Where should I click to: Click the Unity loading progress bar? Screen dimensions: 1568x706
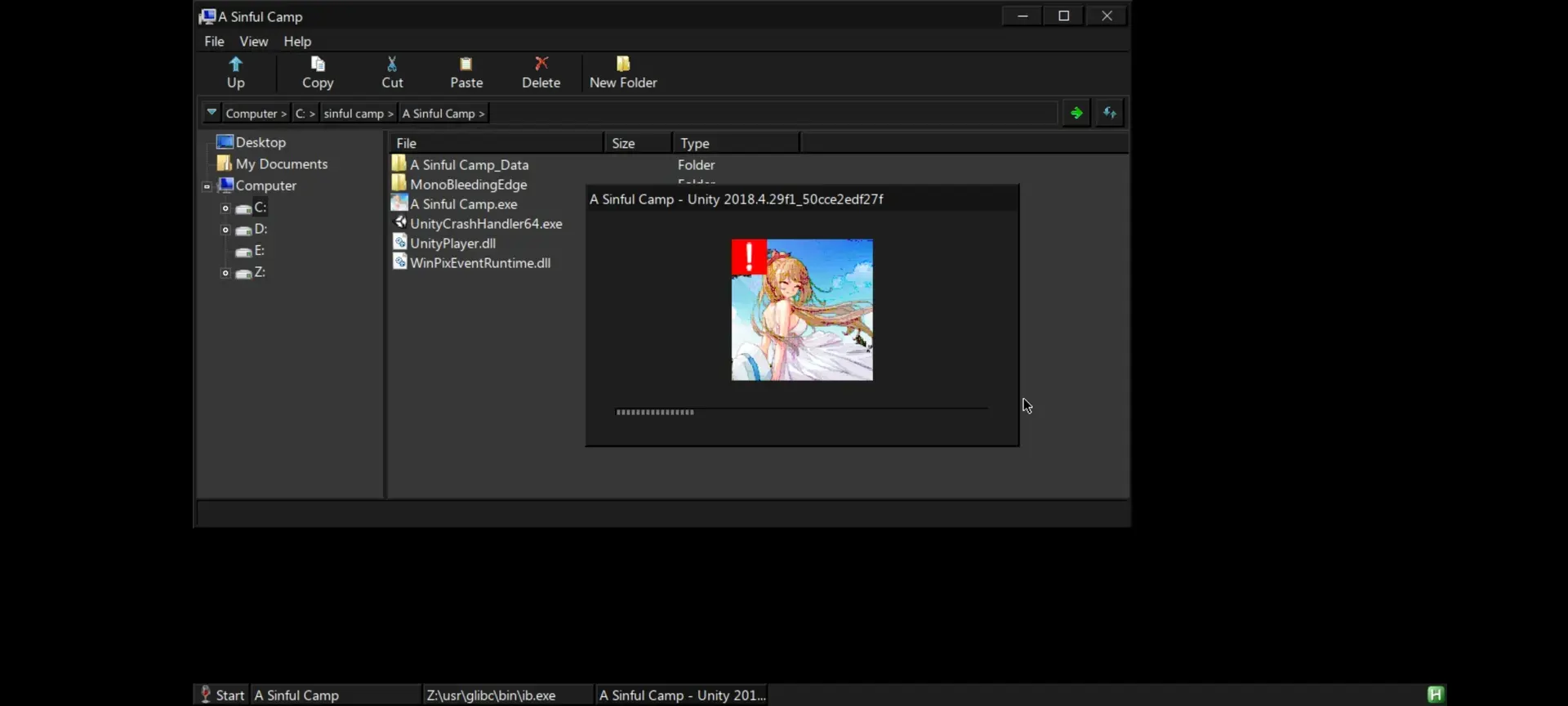tap(802, 412)
